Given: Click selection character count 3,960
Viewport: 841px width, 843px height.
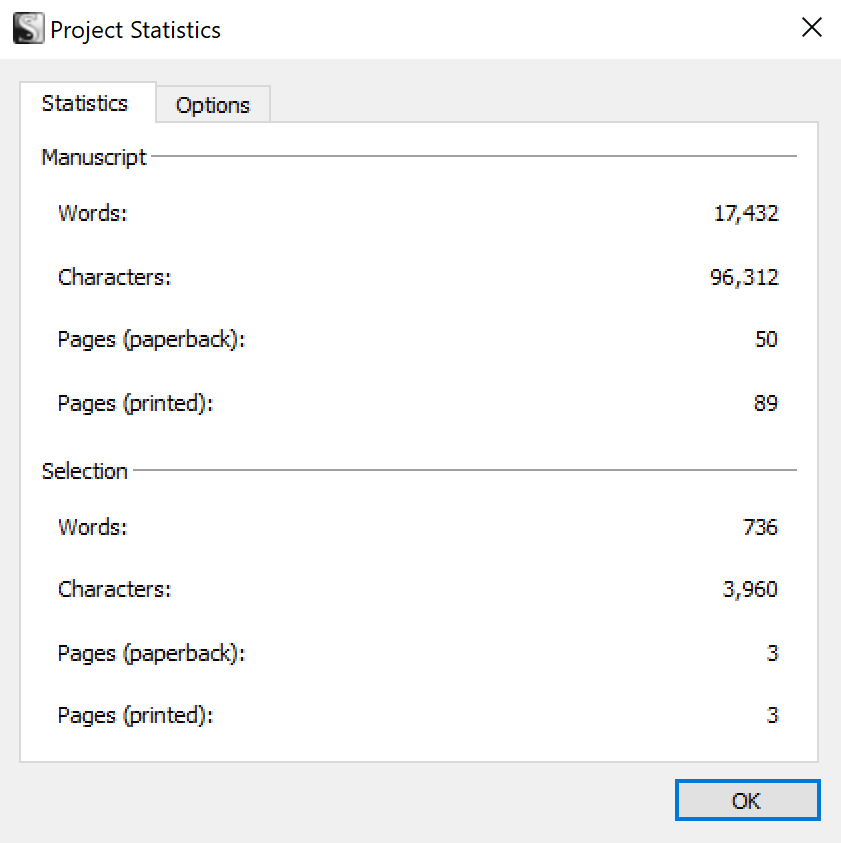Looking at the screenshot, I should (750, 589).
